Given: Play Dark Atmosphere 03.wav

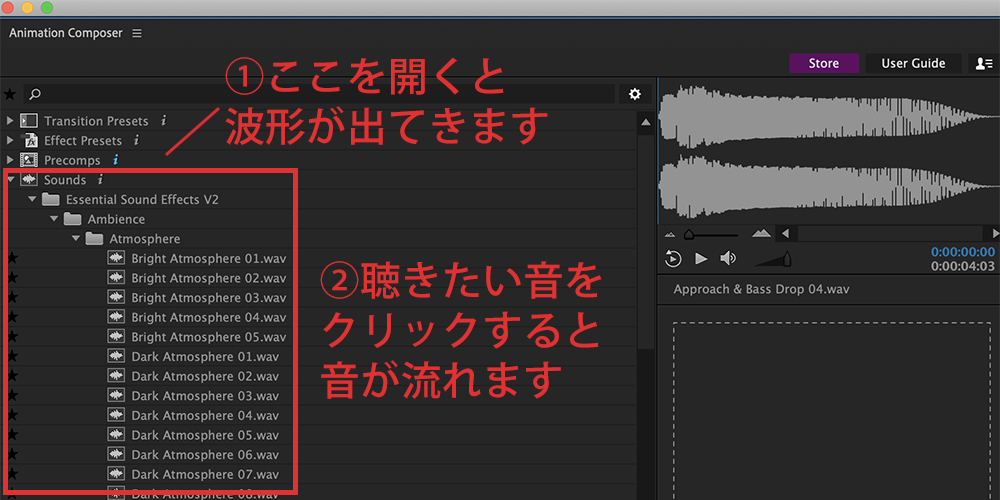Looking at the screenshot, I should [205, 396].
